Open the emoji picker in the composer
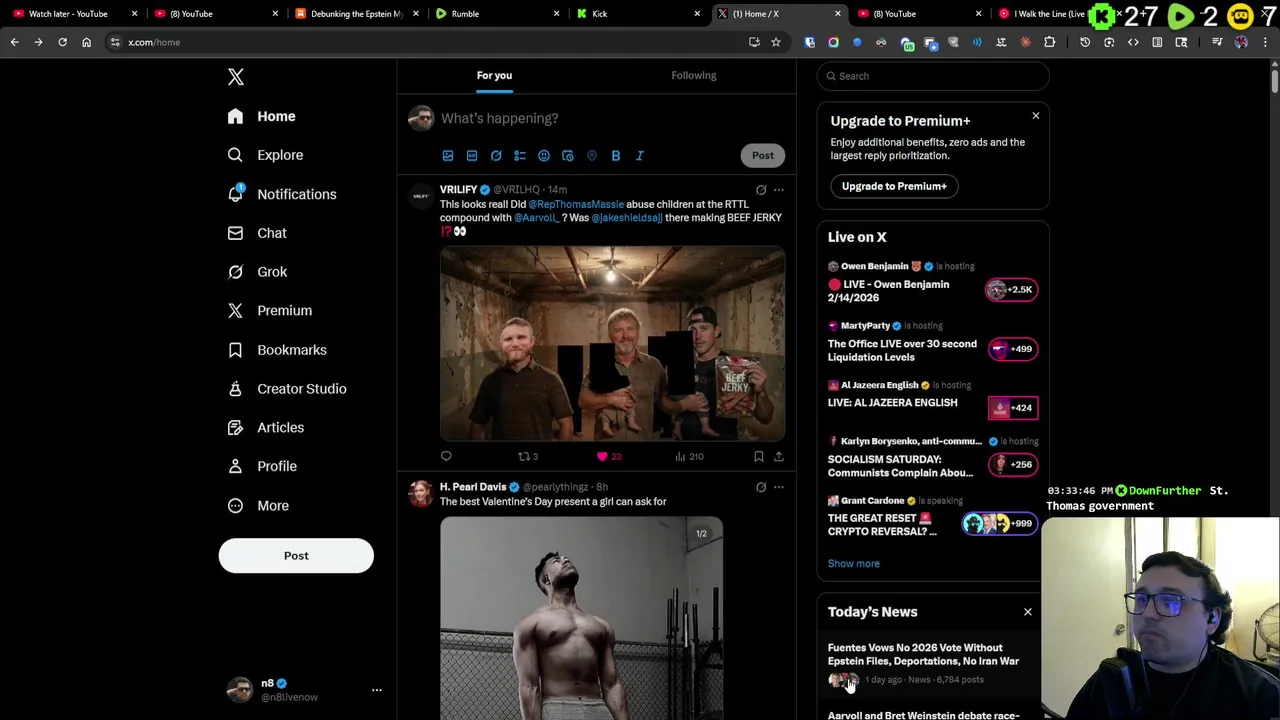Image resolution: width=1280 pixels, height=720 pixels. pos(544,156)
